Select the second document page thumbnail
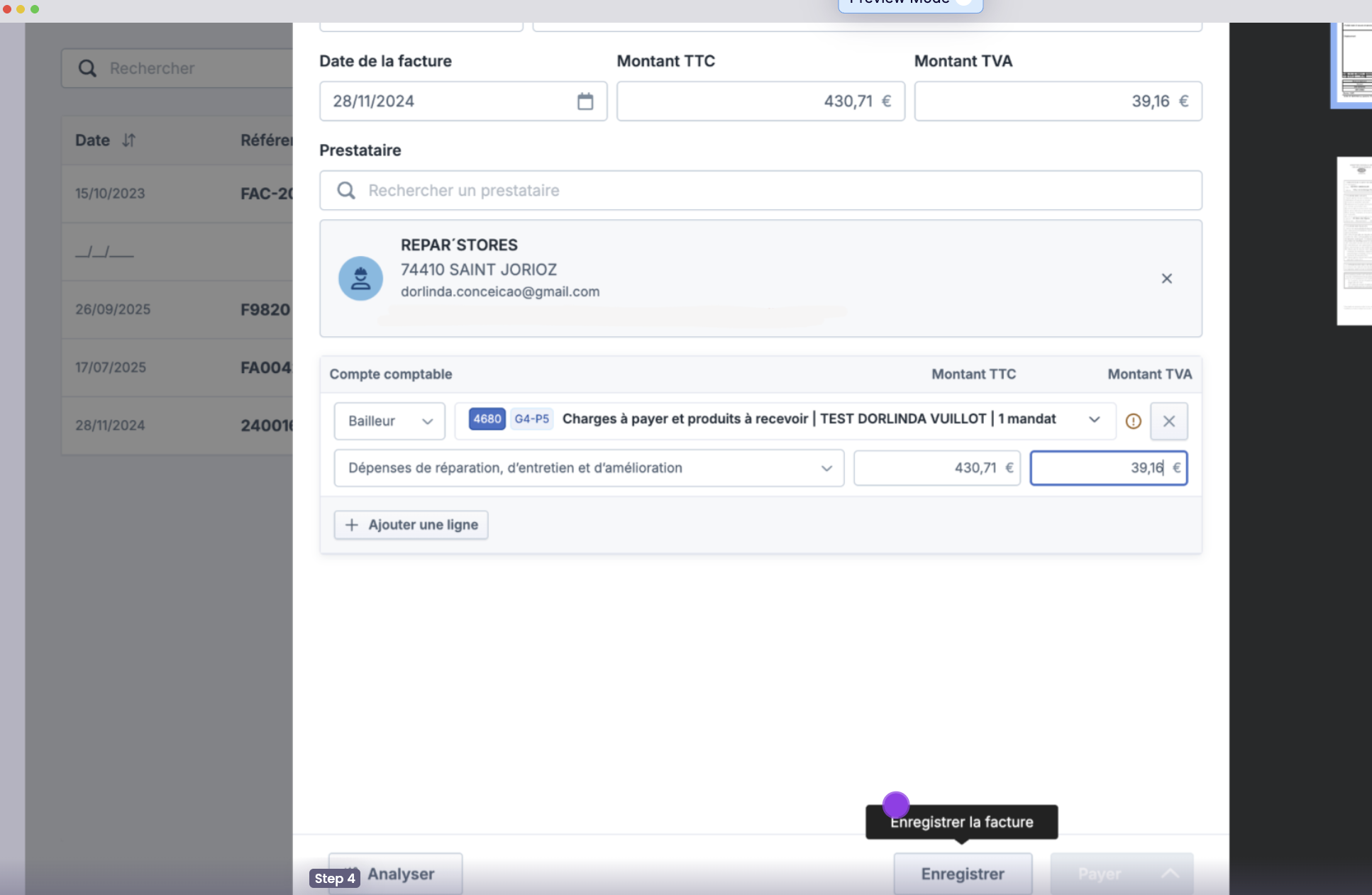 pos(1355,241)
